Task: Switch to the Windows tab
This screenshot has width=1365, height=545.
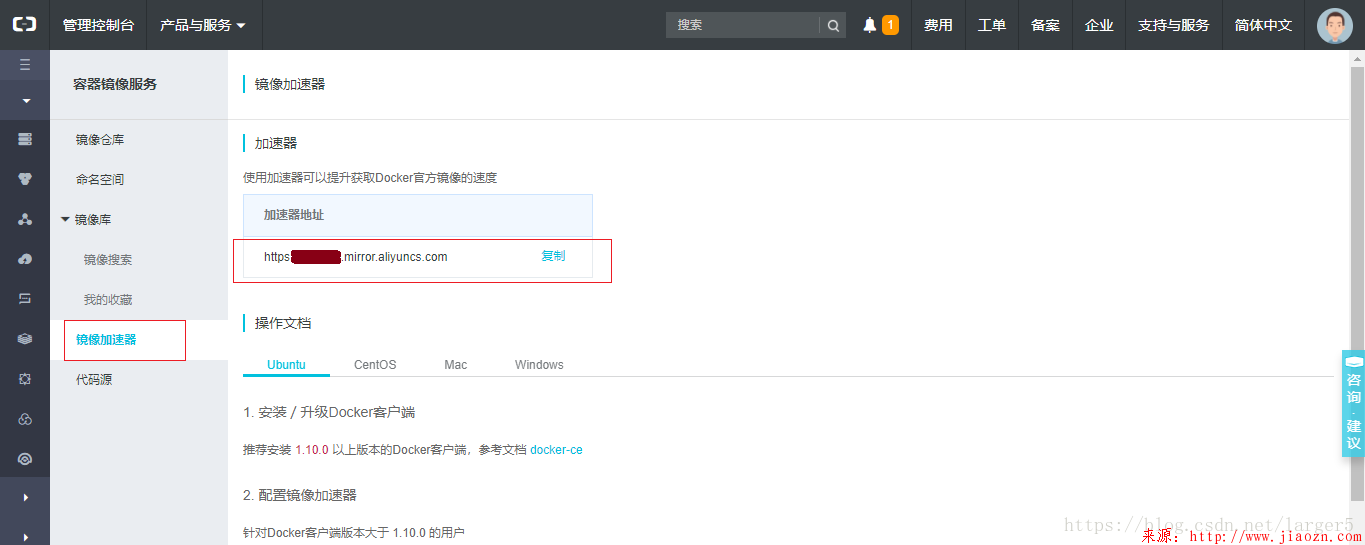Action: [x=539, y=365]
